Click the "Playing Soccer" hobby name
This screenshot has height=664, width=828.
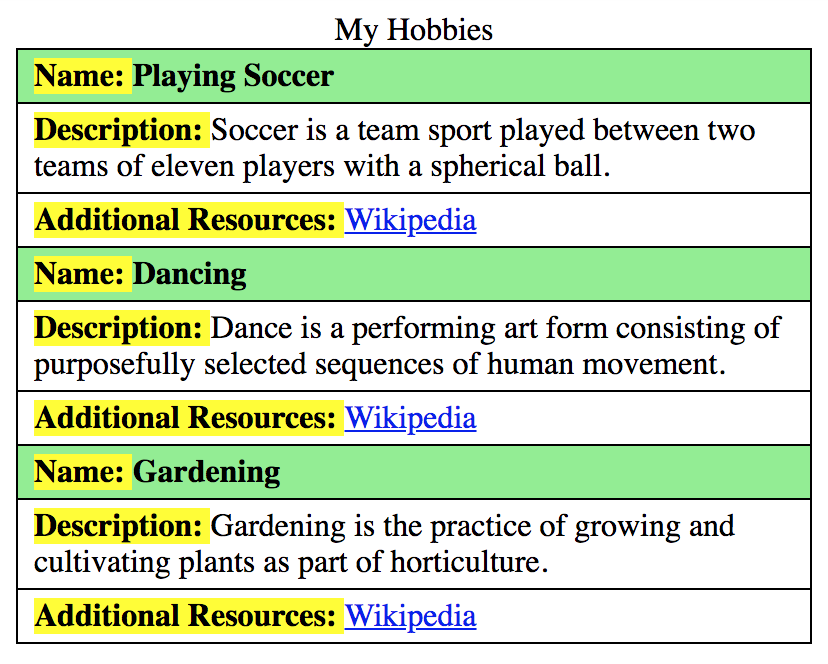point(233,76)
